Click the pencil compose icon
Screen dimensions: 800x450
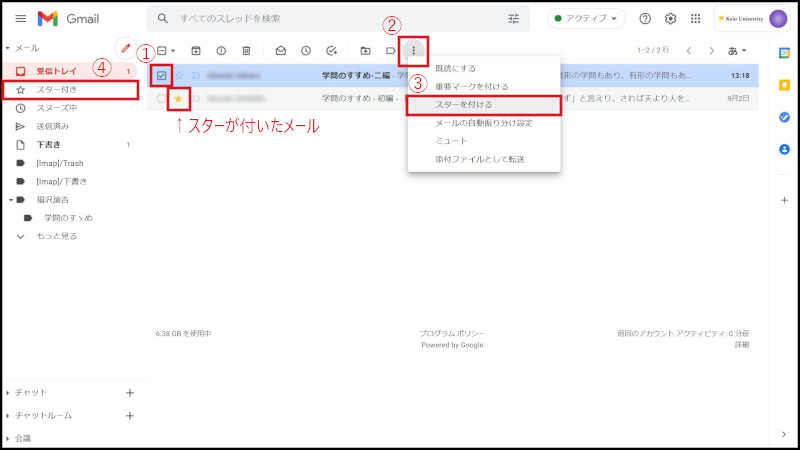[126, 48]
